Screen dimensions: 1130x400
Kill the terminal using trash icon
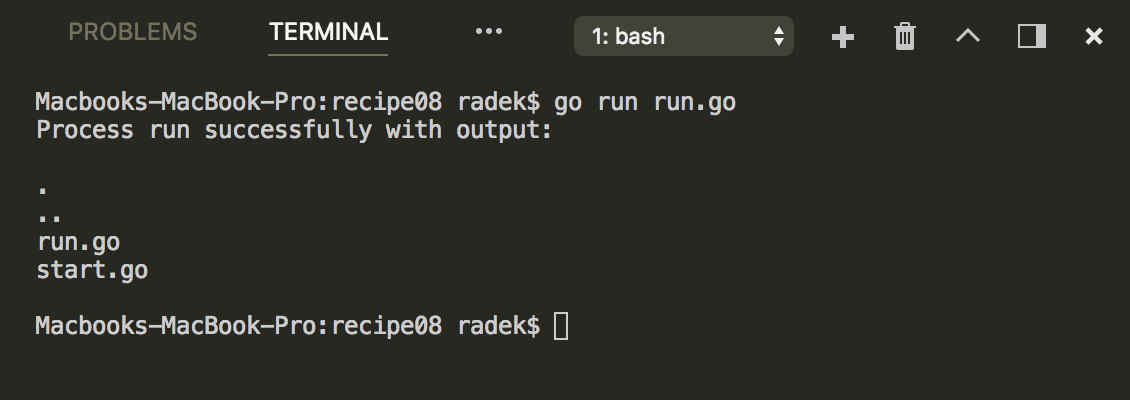[x=904, y=37]
